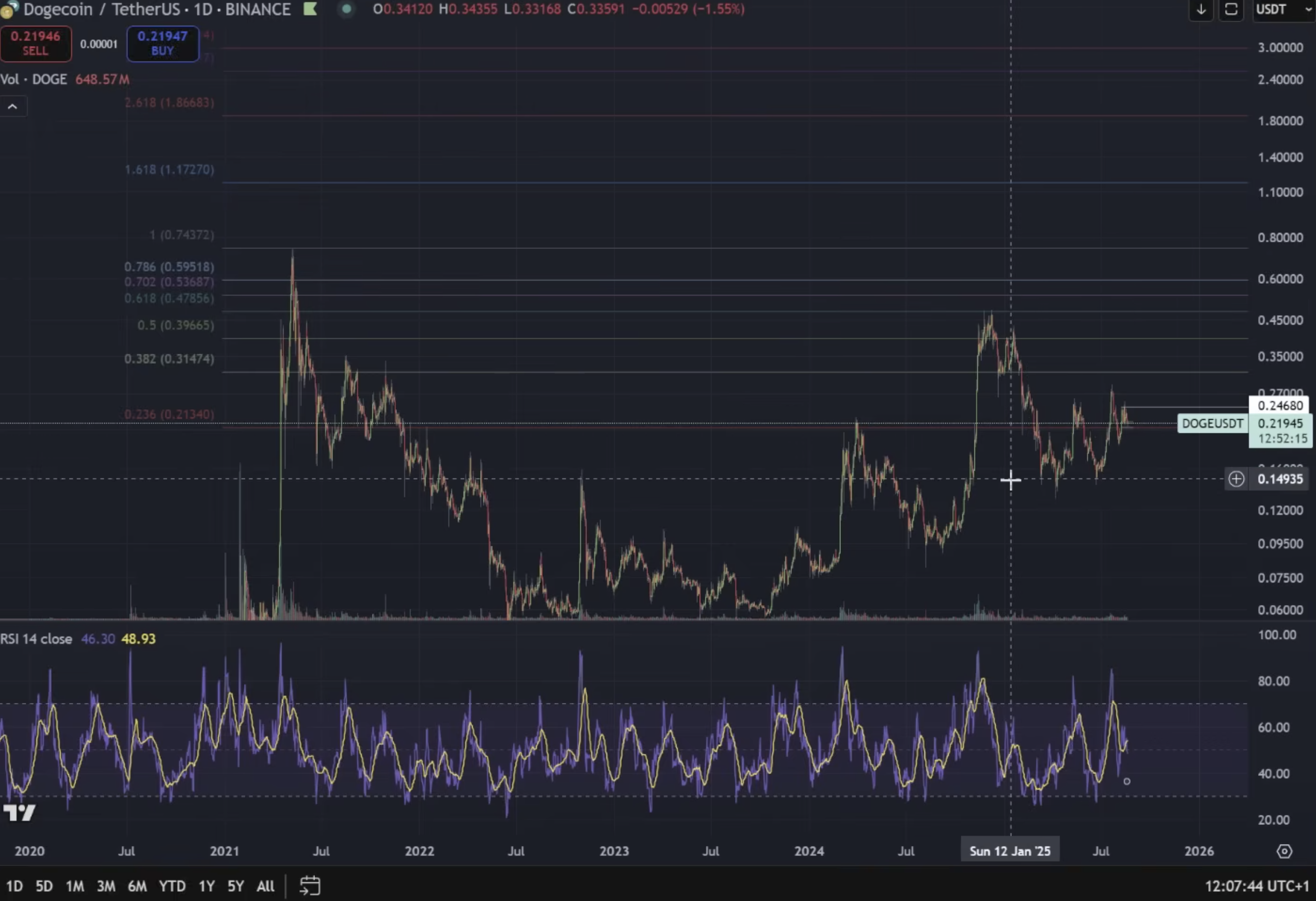This screenshot has height=901, width=1316.
Task: Select the YTD range tab
Action: pyautogui.click(x=172, y=886)
